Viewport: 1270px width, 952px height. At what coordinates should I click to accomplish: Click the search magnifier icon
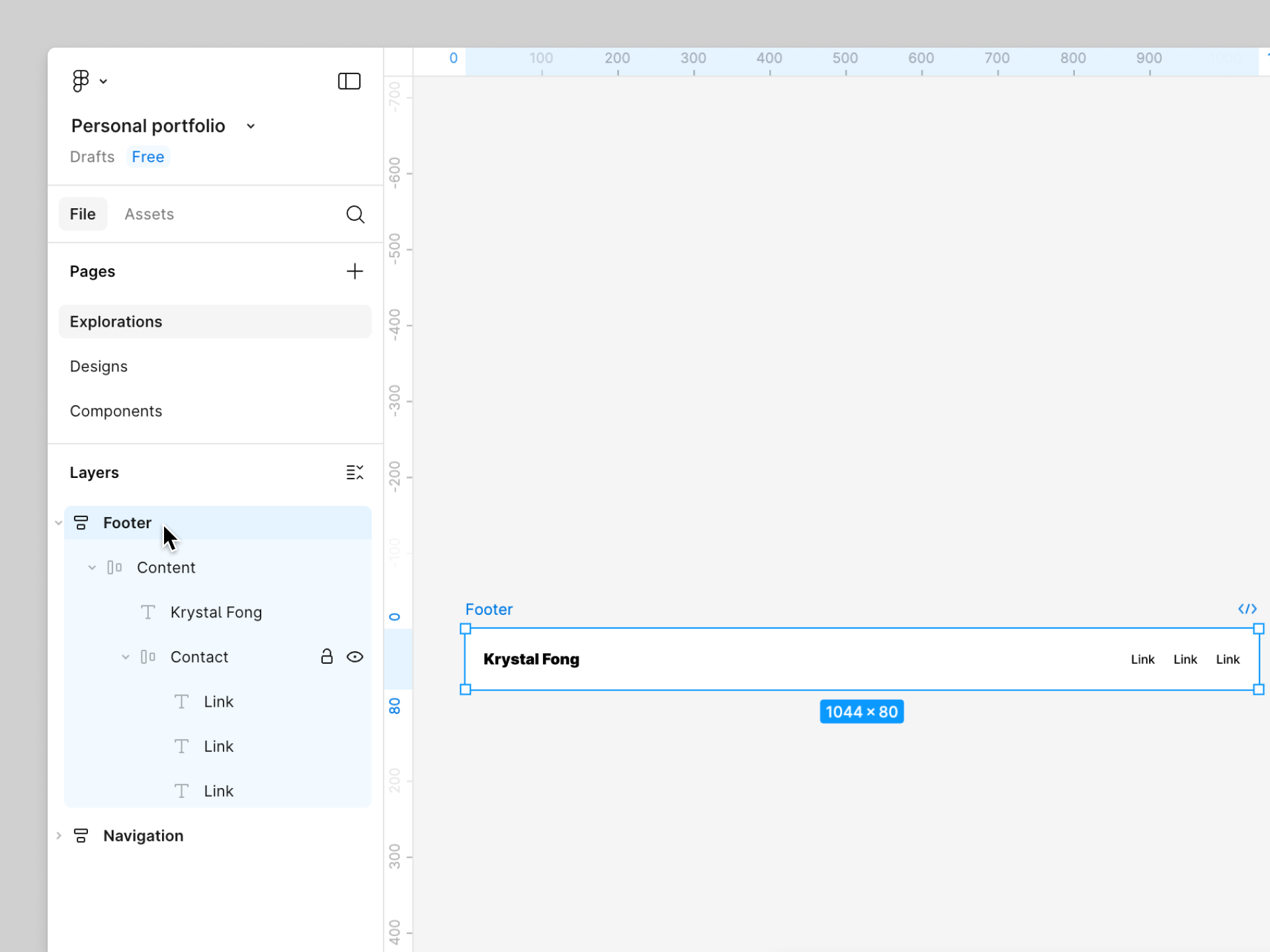click(x=355, y=214)
